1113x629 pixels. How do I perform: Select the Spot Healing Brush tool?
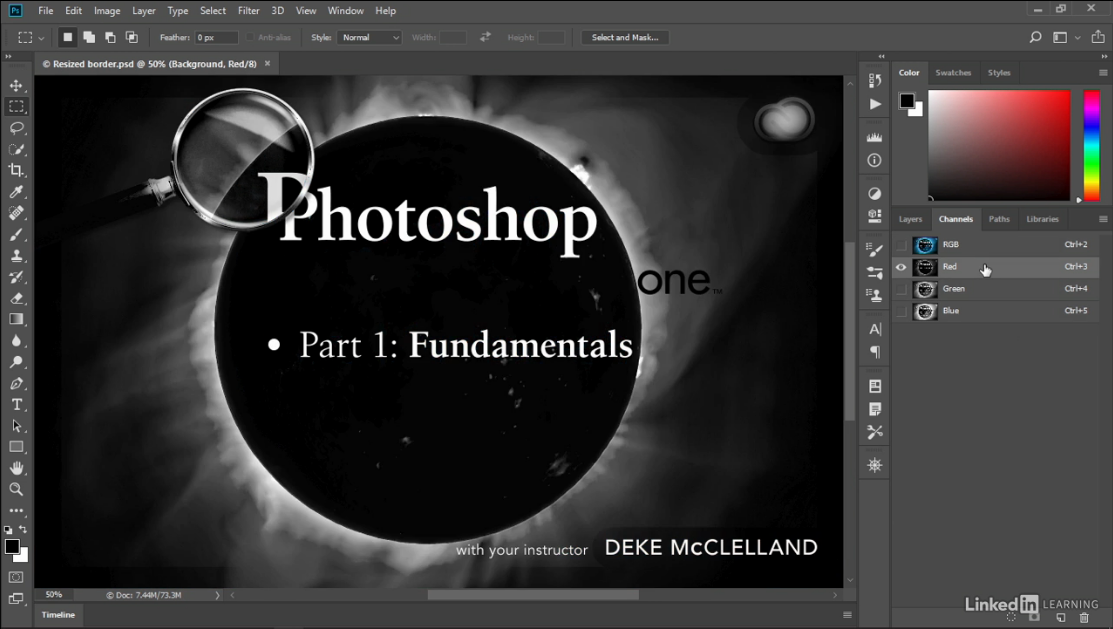coord(16,213)
